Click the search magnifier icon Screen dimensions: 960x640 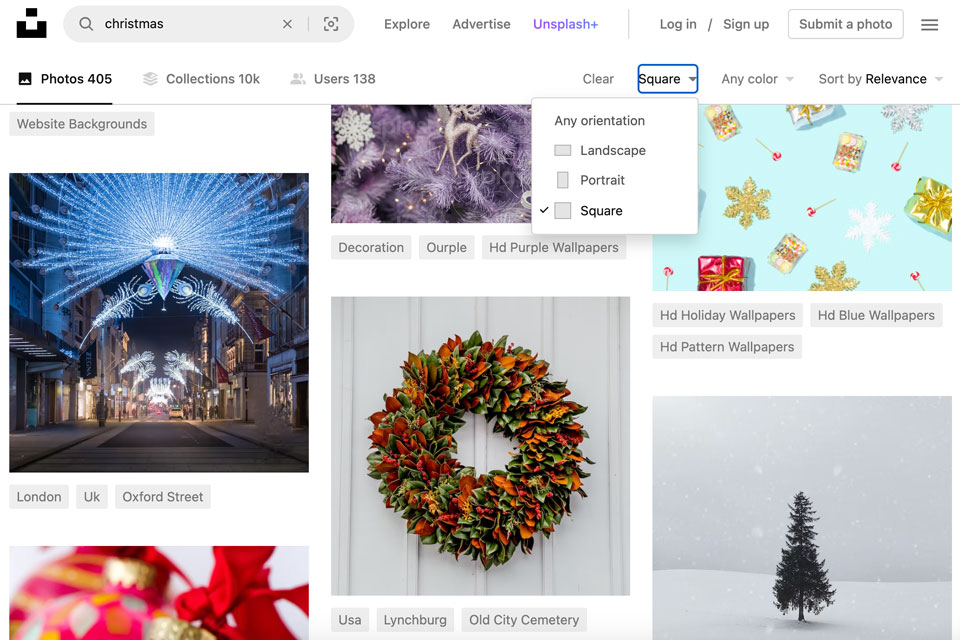click(x=86, y=24)
